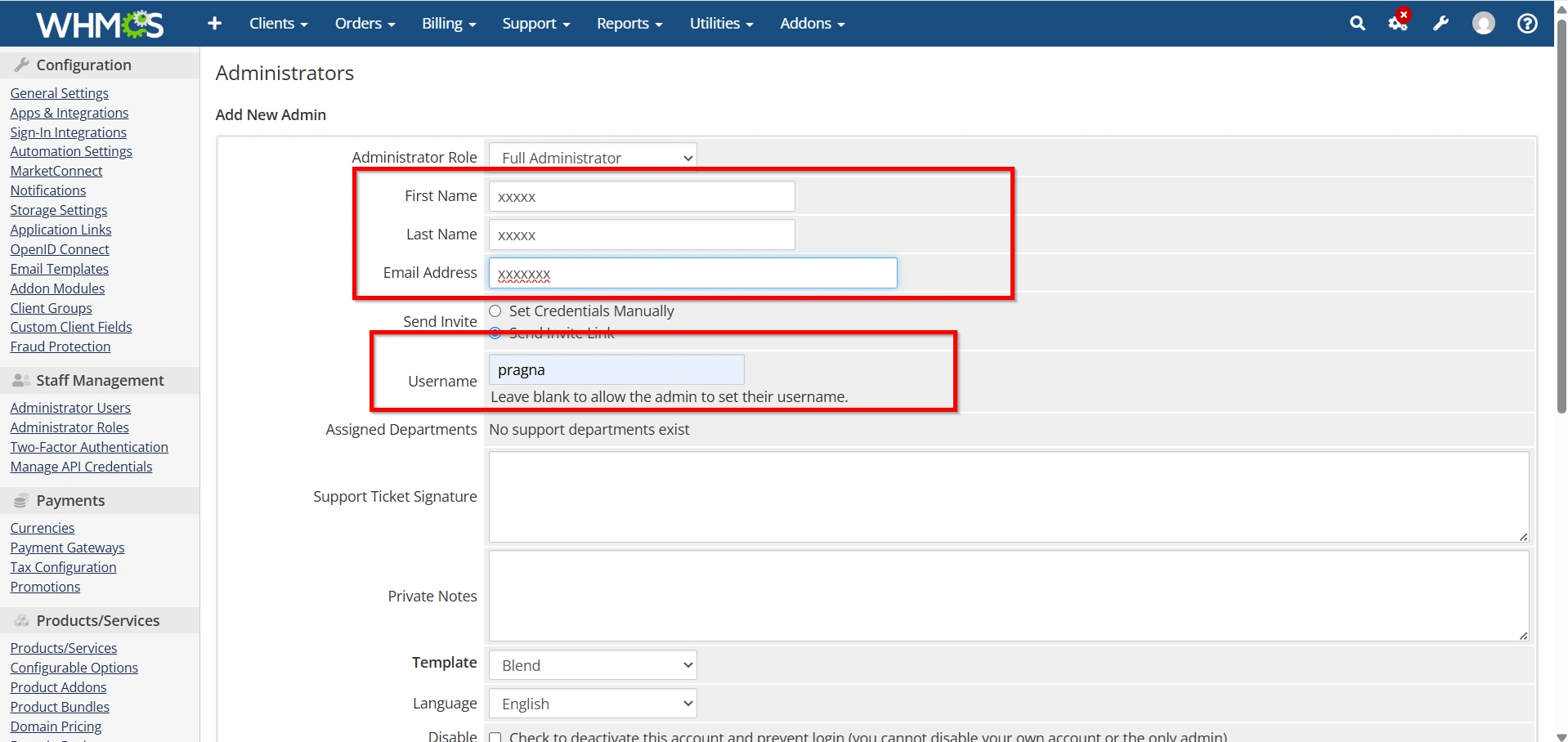Expand the Utilities menu

(x=721, y=24)
